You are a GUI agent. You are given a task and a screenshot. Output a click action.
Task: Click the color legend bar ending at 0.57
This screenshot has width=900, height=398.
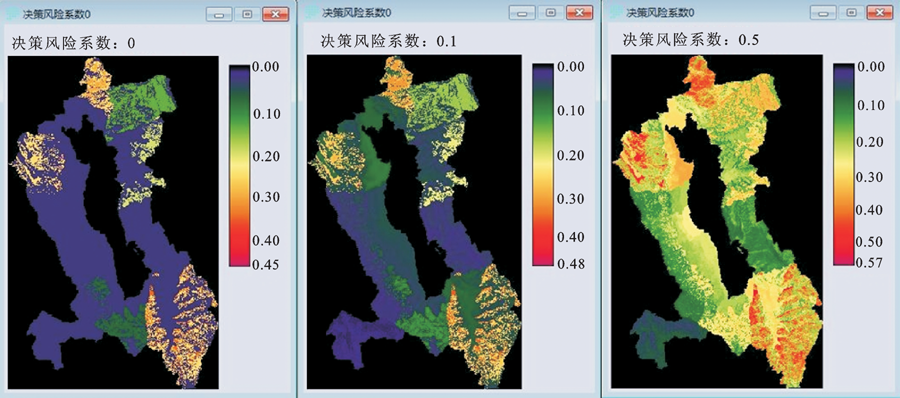(x=843, y=164)
